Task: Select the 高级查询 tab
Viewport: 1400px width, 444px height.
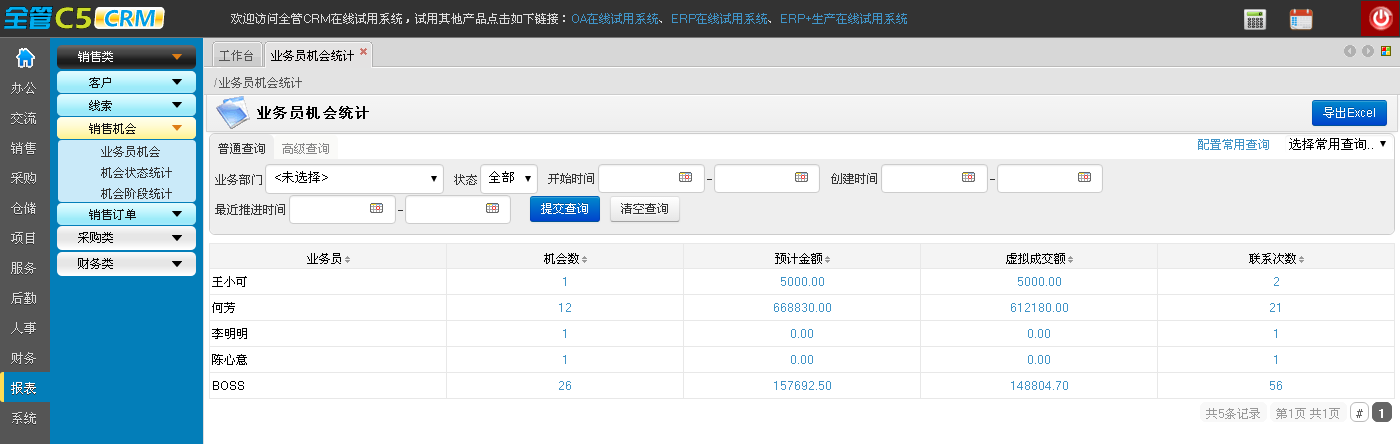Action: coord(306,148)
